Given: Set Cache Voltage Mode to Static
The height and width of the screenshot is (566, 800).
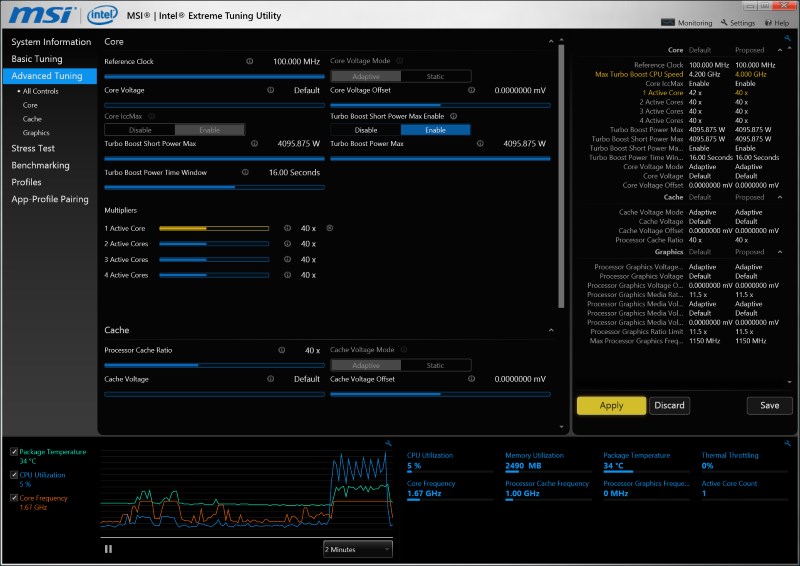Looking at the screenshot, I should [435, 365].
